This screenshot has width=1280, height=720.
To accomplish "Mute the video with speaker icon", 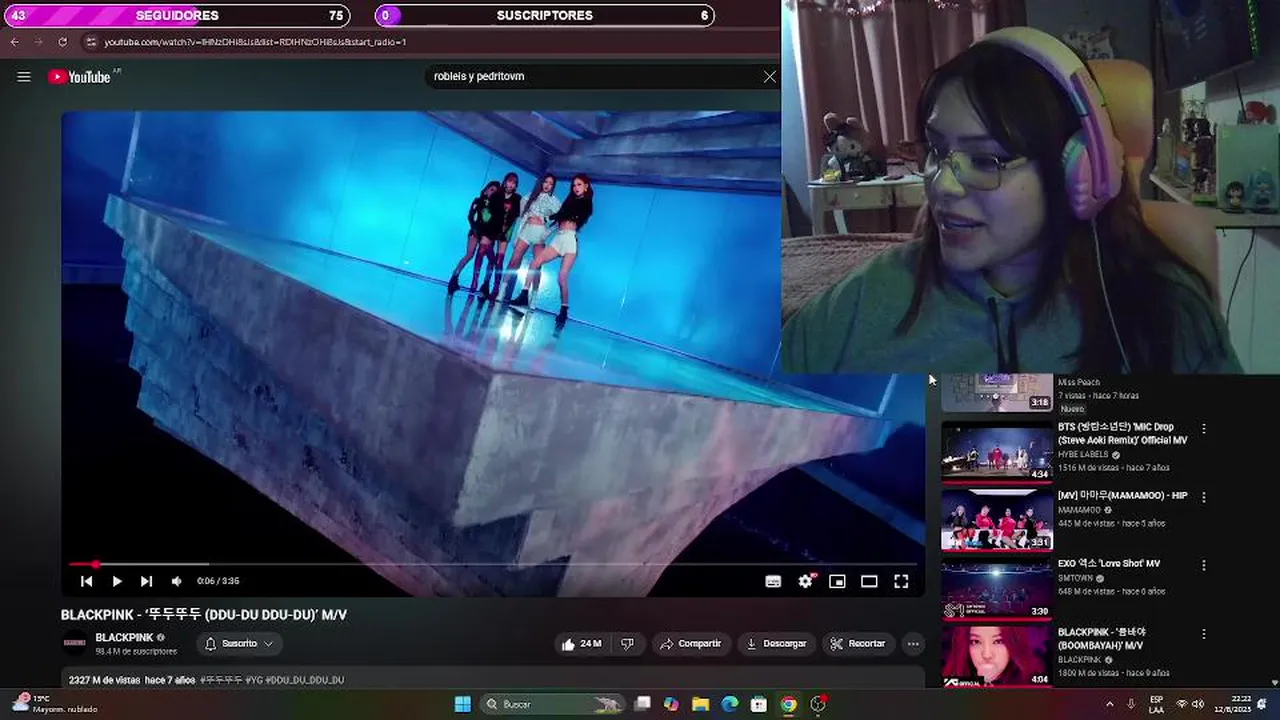I will (176, 581).
